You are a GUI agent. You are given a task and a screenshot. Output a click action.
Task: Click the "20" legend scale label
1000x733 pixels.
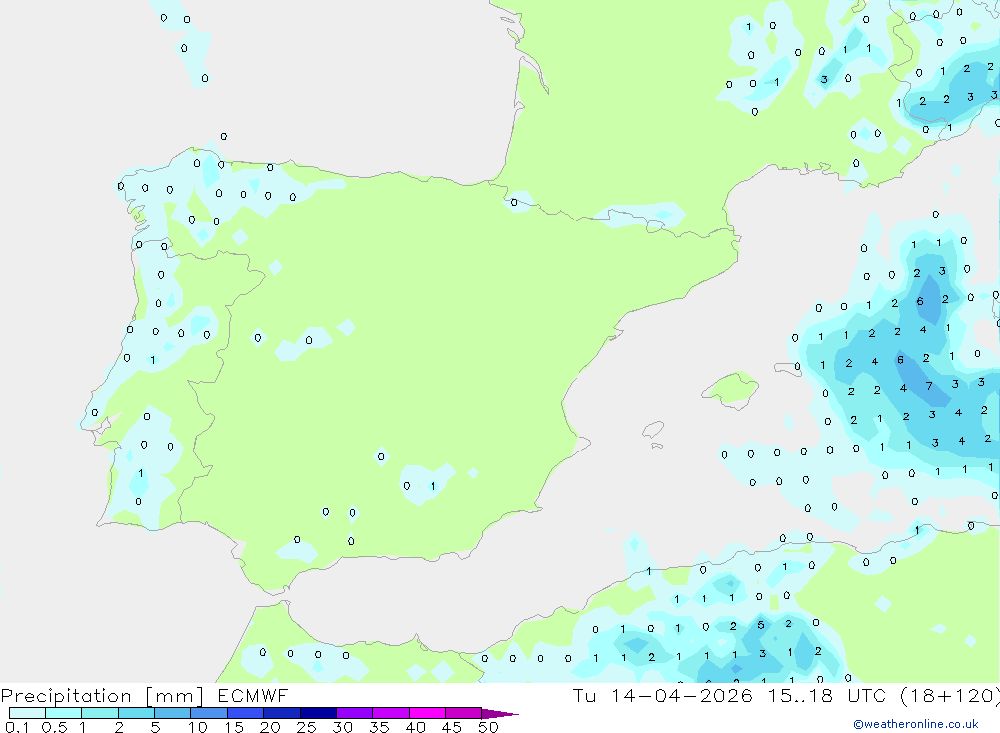pos(270,727)
